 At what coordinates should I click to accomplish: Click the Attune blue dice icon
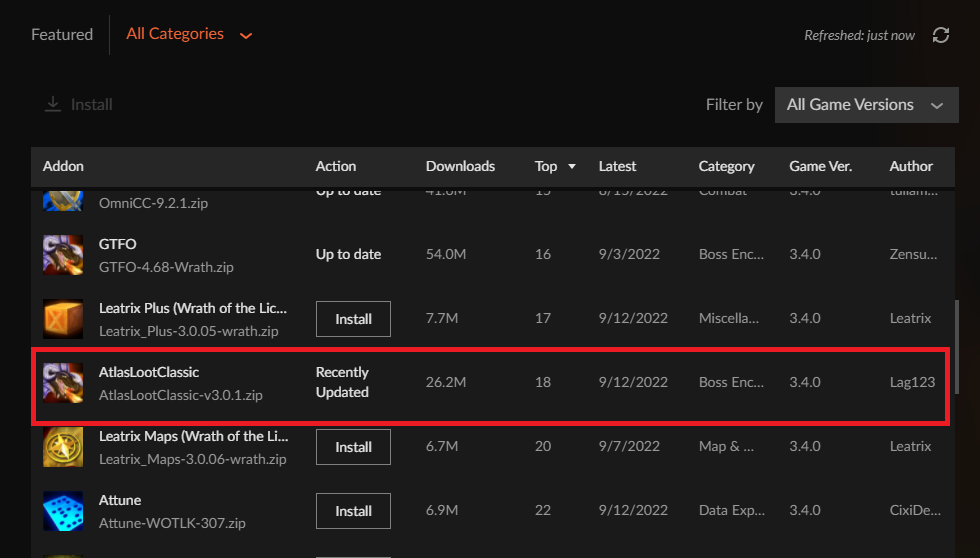pos(62,511)
